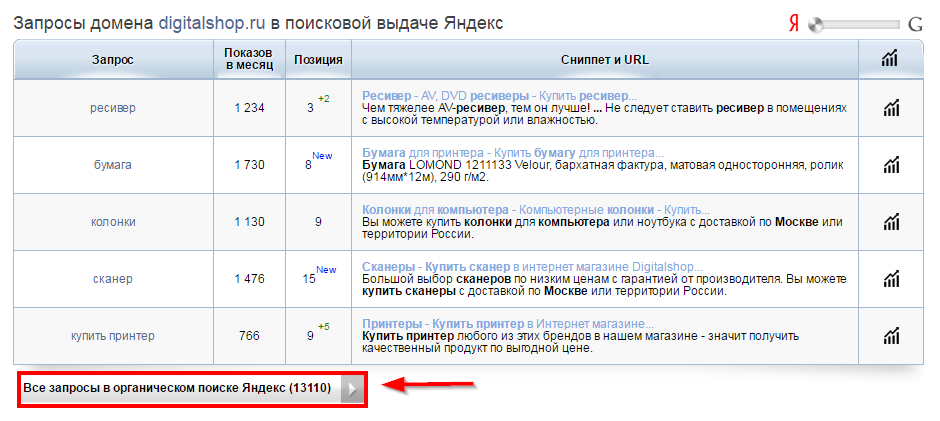The height and width of the screenshot is (421, 940).
Task: Open snippet link Колонки для компьютера
Action: pos(536,210)
